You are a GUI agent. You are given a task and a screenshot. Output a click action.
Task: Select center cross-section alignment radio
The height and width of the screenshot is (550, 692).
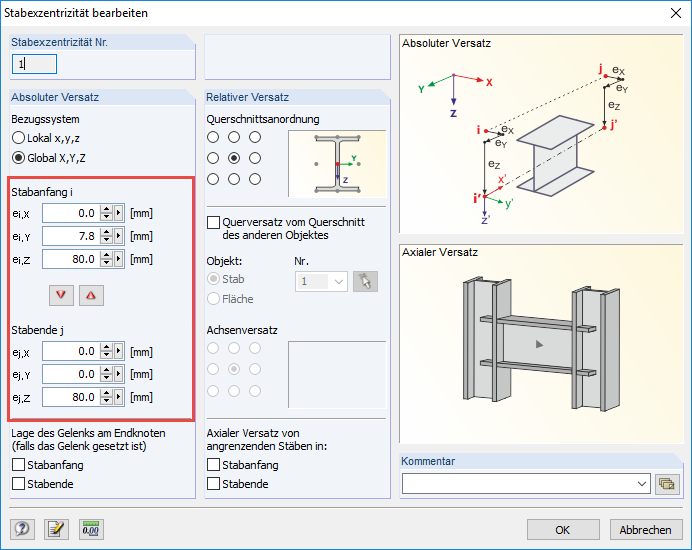[234, 158]
